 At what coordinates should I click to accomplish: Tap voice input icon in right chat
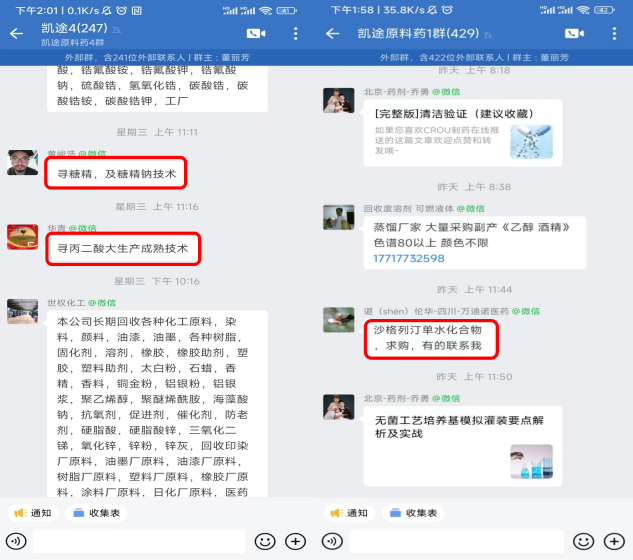[332, 541]
